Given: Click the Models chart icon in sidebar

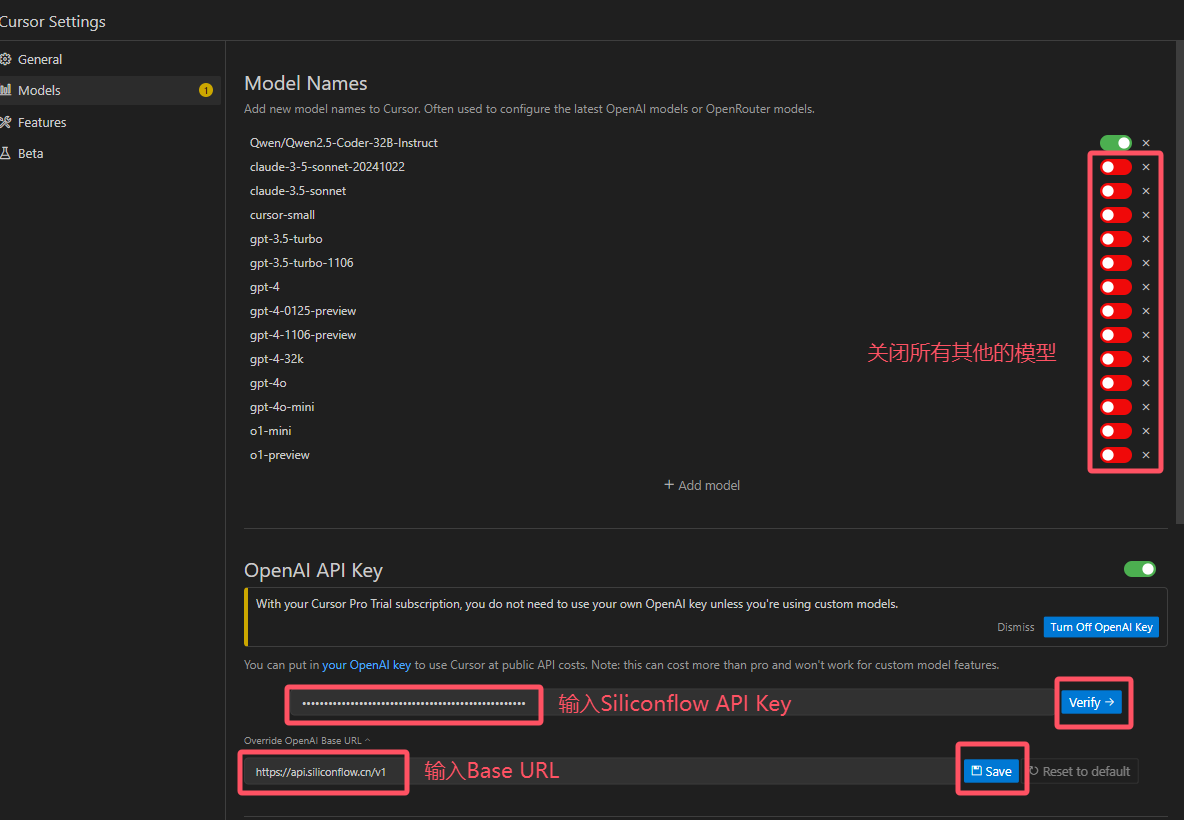Looking at the screenshot, I should [5, 90].
